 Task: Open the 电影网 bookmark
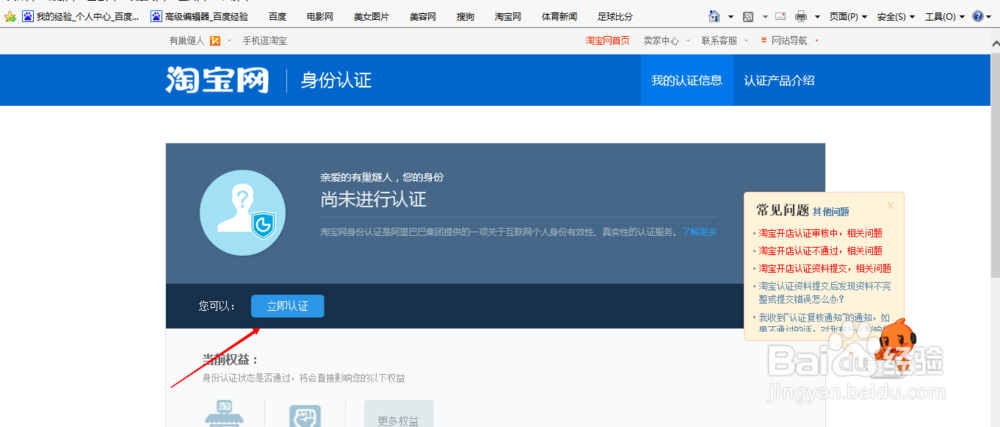(320, 17)
